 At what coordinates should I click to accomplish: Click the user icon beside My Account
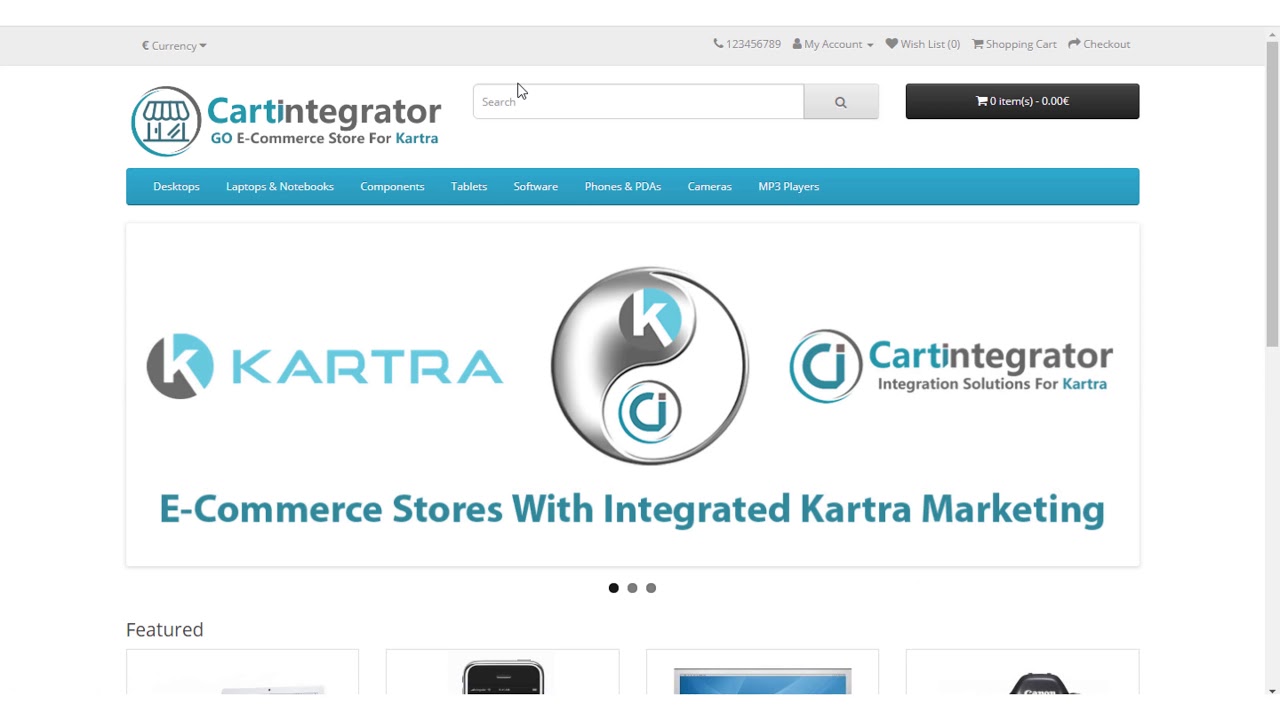[x=797, y=44]
